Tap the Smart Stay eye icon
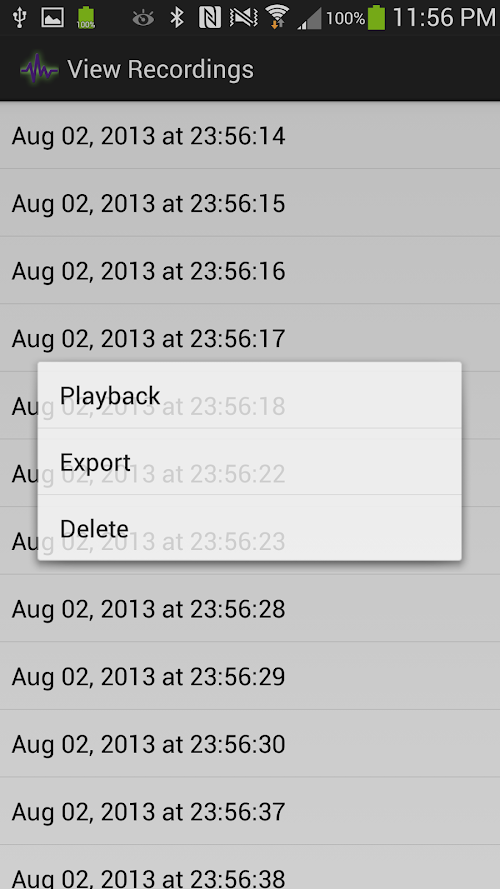 click(143, 19)
